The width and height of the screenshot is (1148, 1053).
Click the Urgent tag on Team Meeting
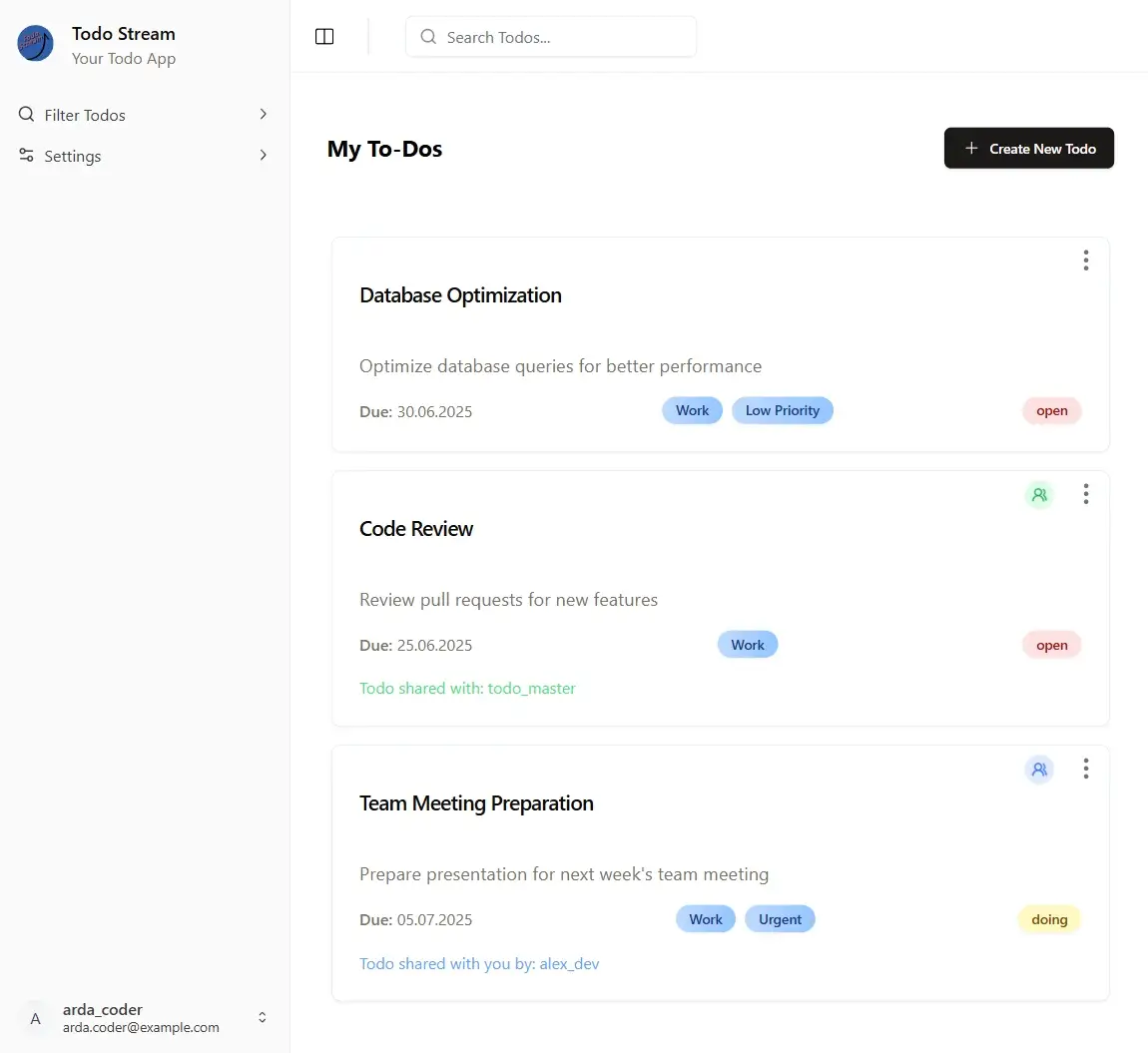click(780, 919)
